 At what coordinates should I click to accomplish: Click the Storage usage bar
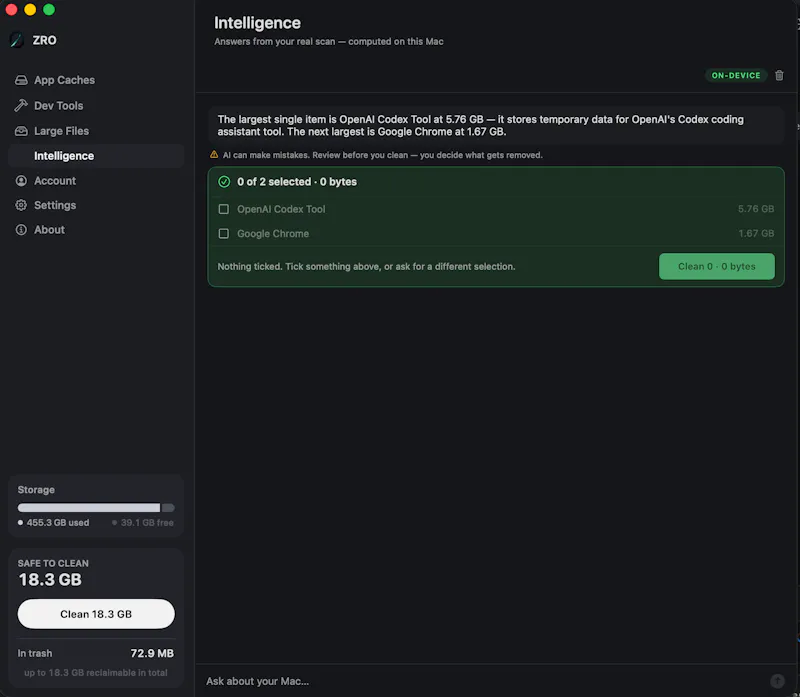(x=96, y=508)
